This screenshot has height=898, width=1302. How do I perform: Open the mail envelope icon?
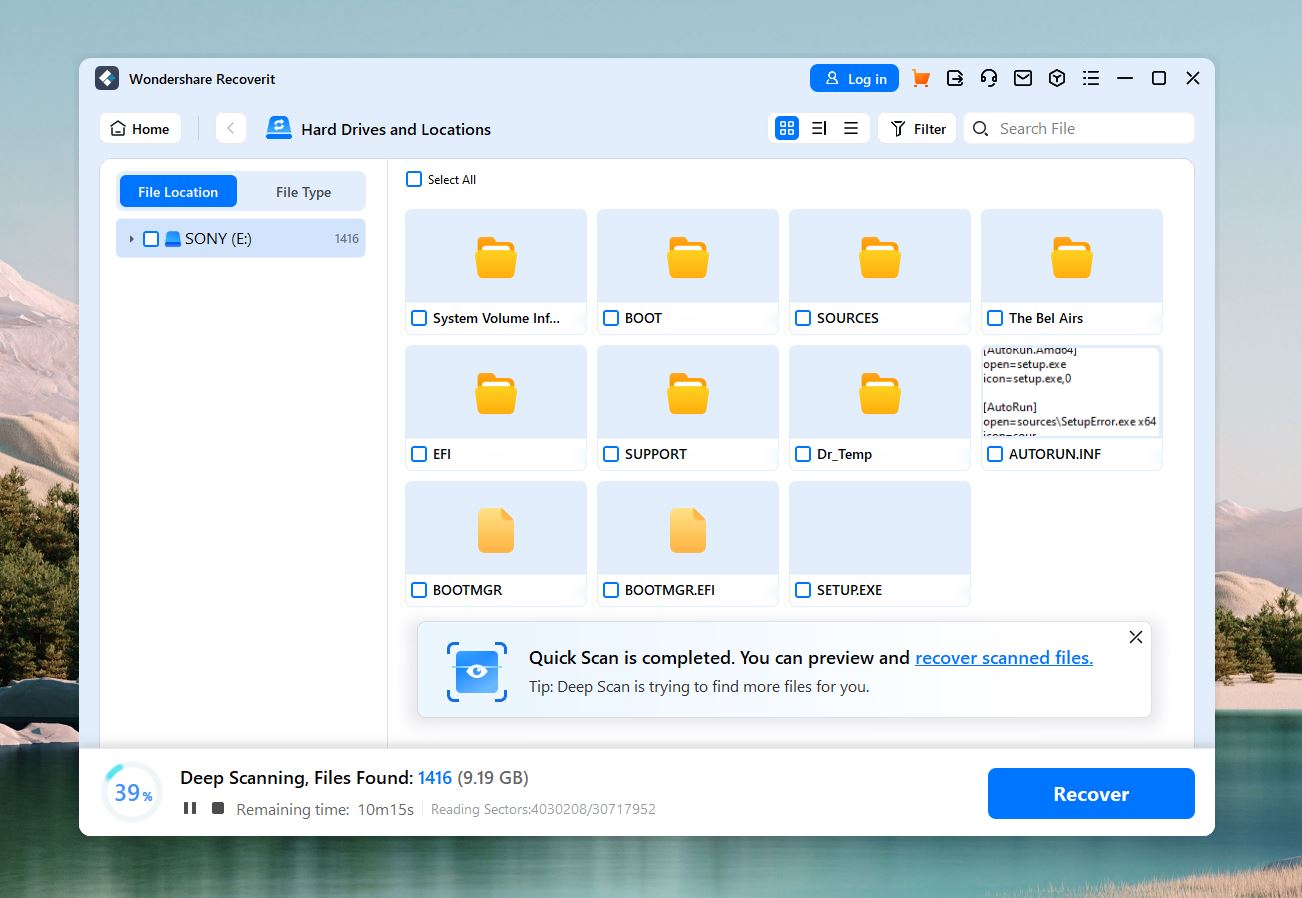[1023, 78]
